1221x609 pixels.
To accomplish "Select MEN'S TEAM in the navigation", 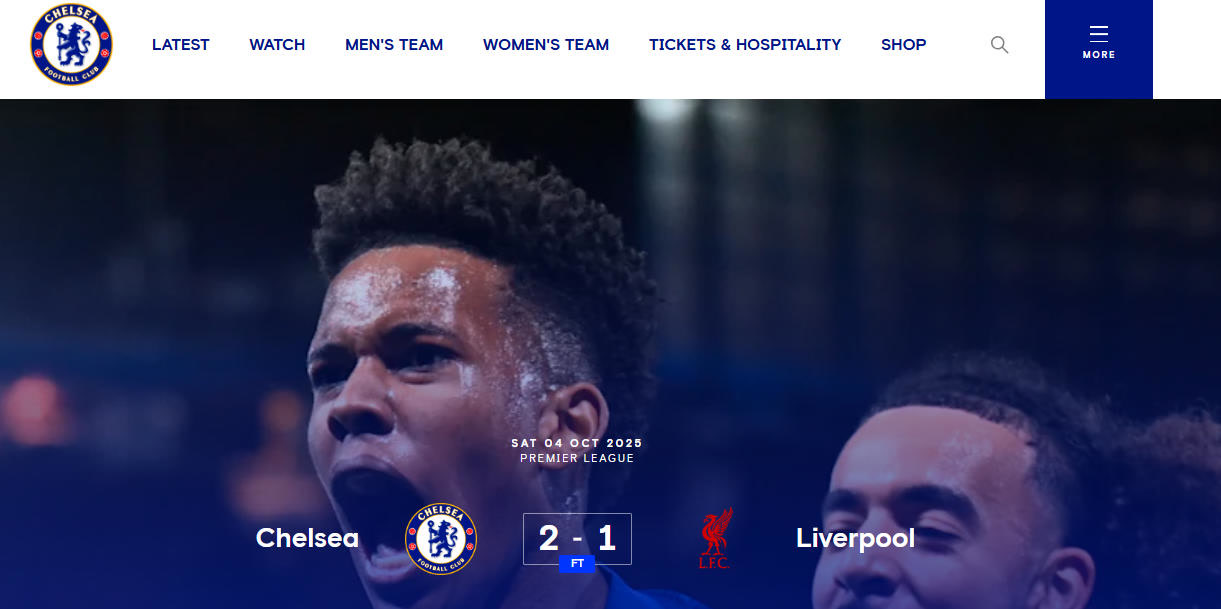I will pos(394,44).
